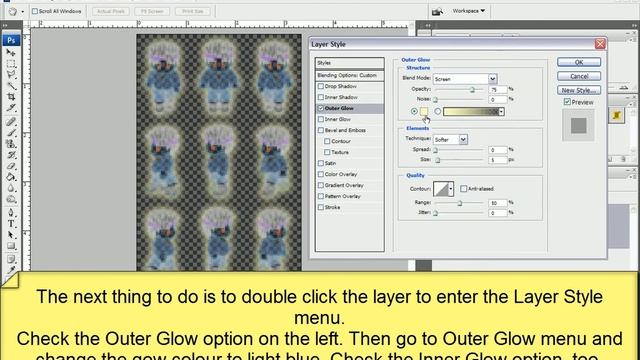Select the Slice tool
640x360 pixels.
pos(11,108)
